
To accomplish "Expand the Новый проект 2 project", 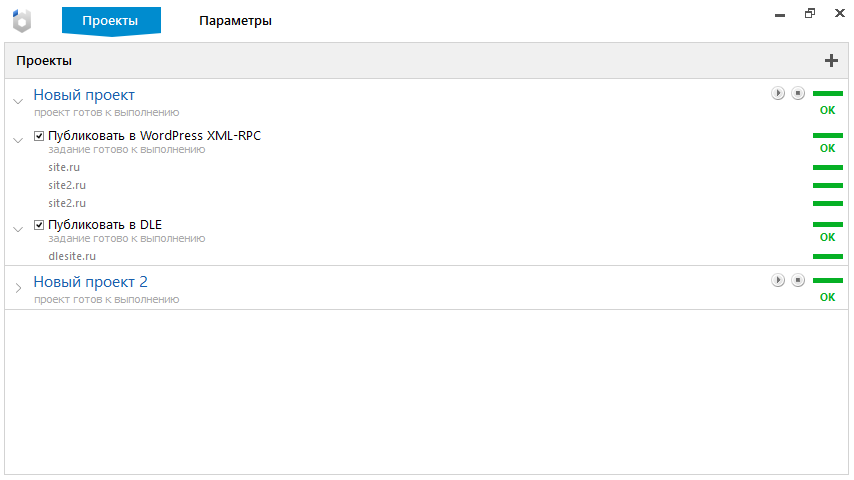I will pos(19,288).
